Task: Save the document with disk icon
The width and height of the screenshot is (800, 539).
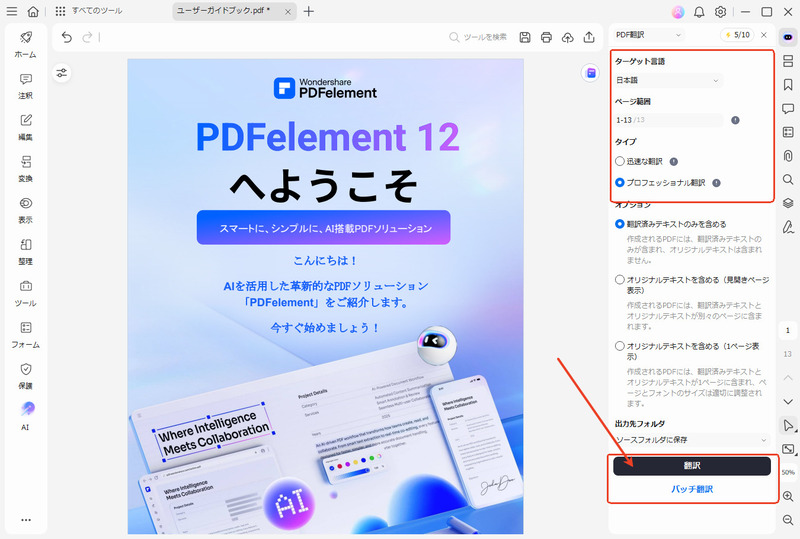Action: coord(524,37)
